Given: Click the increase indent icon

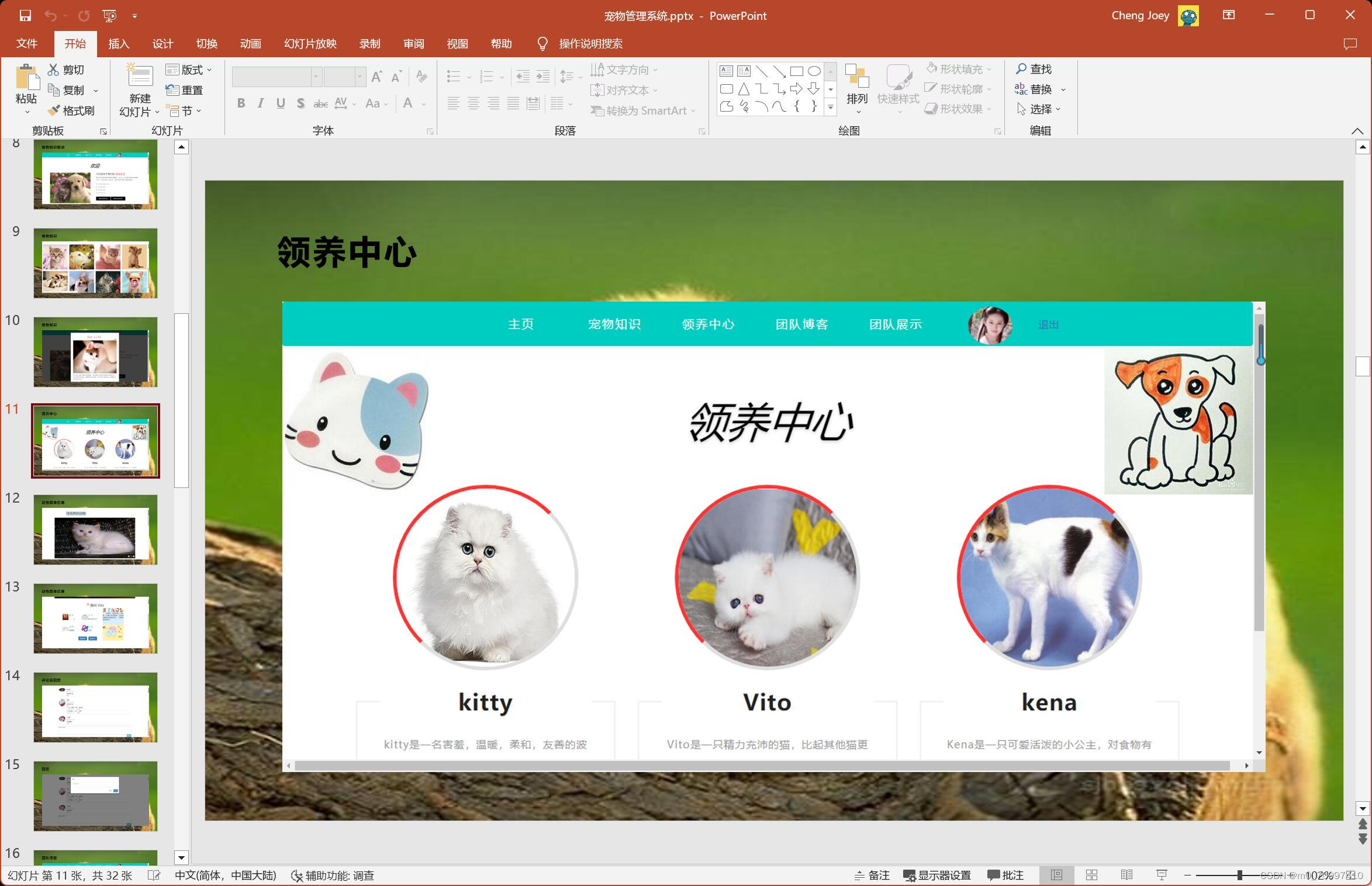Looking at the screenshot, I should tap(543, 77).
